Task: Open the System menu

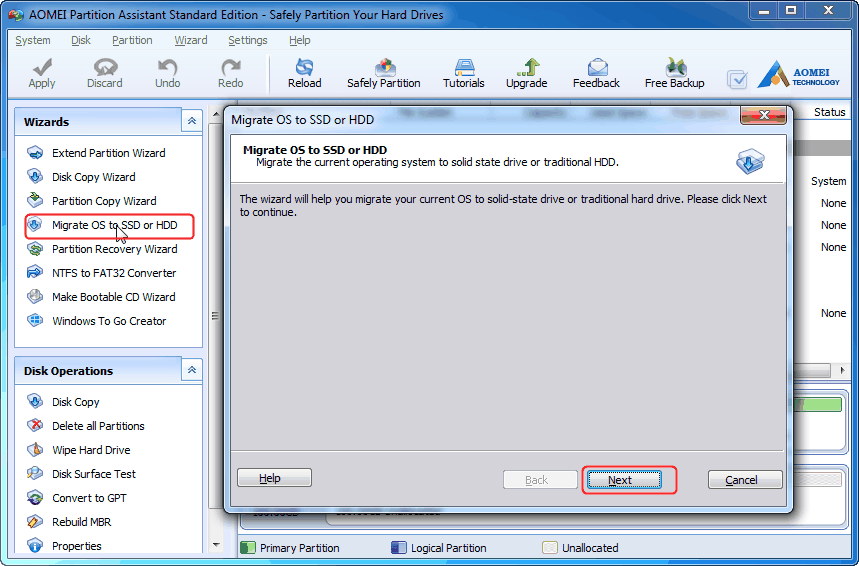Action: coord(33,40)
